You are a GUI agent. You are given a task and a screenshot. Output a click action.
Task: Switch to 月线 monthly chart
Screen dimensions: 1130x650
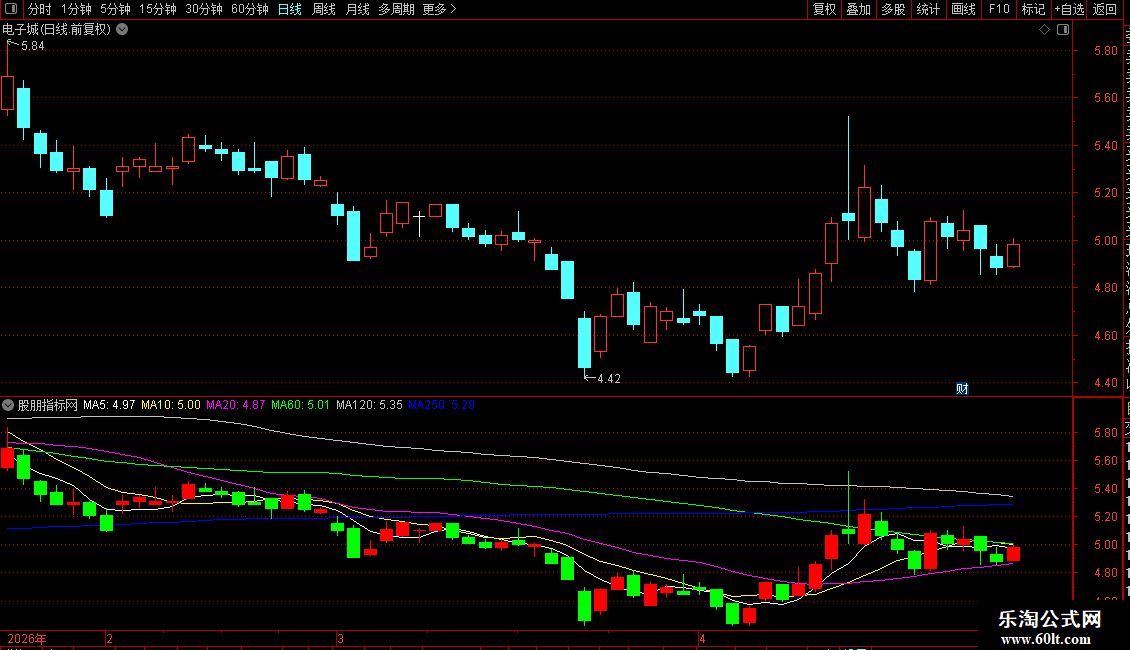pyautogui.click(x=357, y=9)
